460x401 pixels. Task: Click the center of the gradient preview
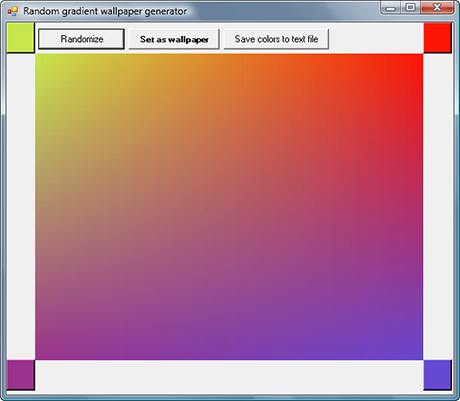tap(229, 207)
